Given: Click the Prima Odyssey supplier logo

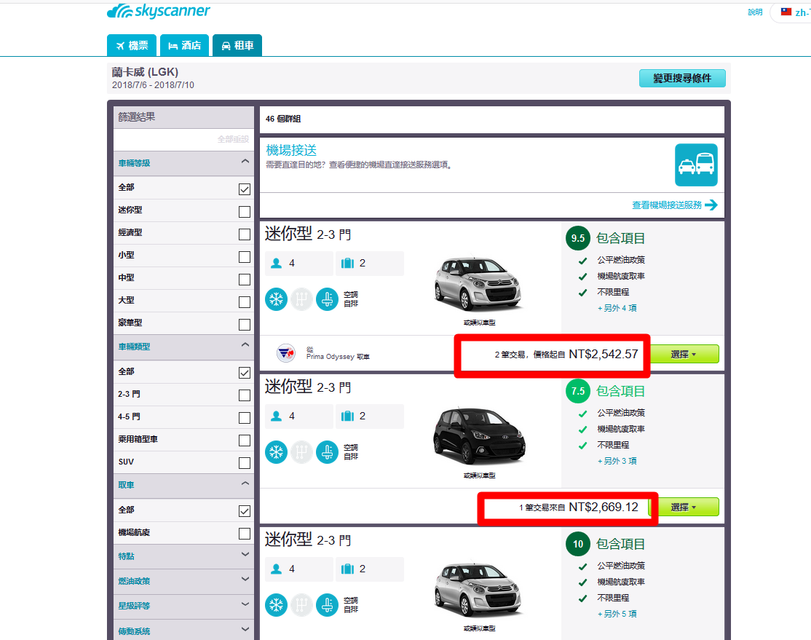Looking at the screenshot, I should click(x=285, y=353).
